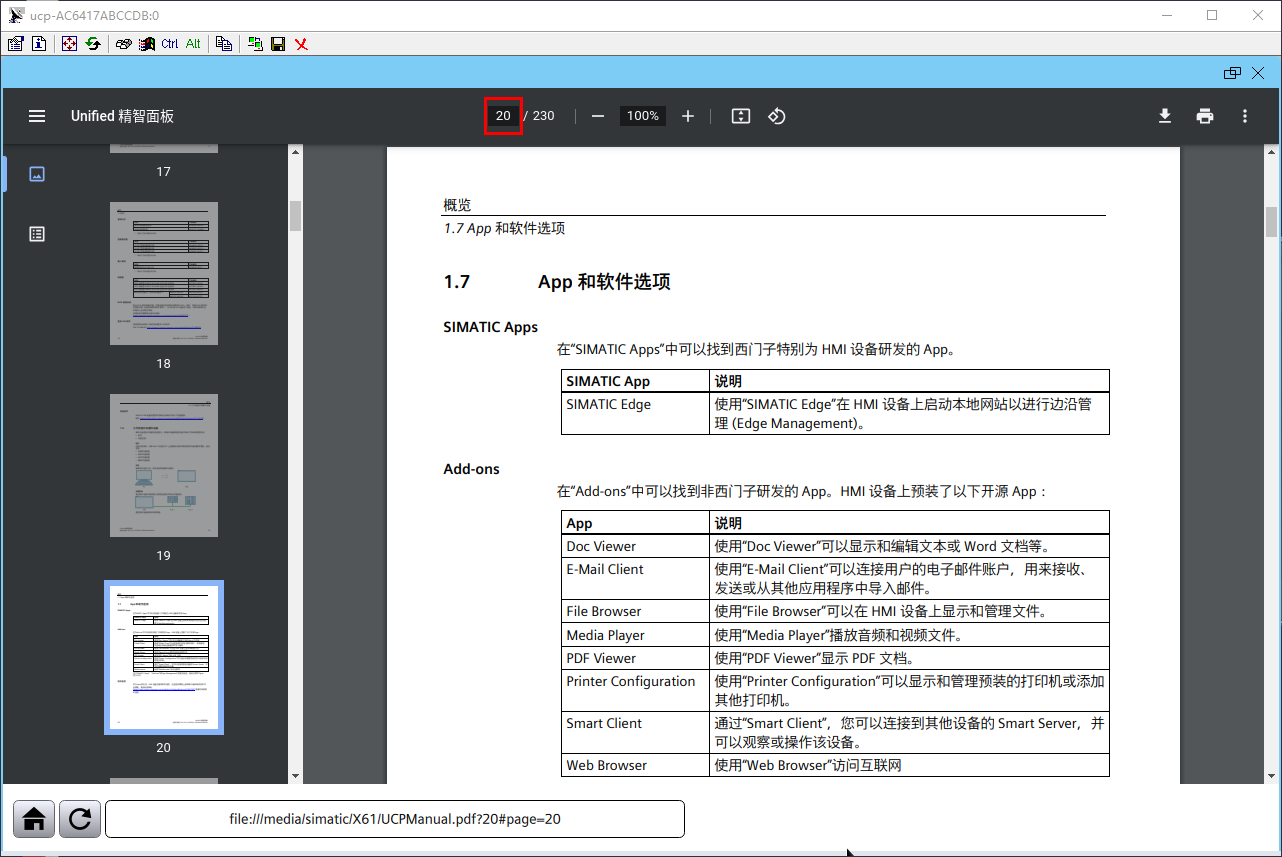This screenshot has height=857, width=1282.
Task: Click the sidebar scrollbar up arrow
Action: pyautogui.click(x=295, y=152)
